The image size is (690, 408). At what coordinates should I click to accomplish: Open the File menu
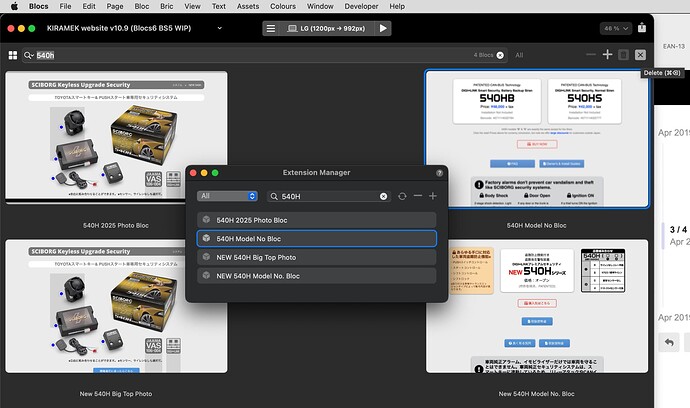pos(65,6)
